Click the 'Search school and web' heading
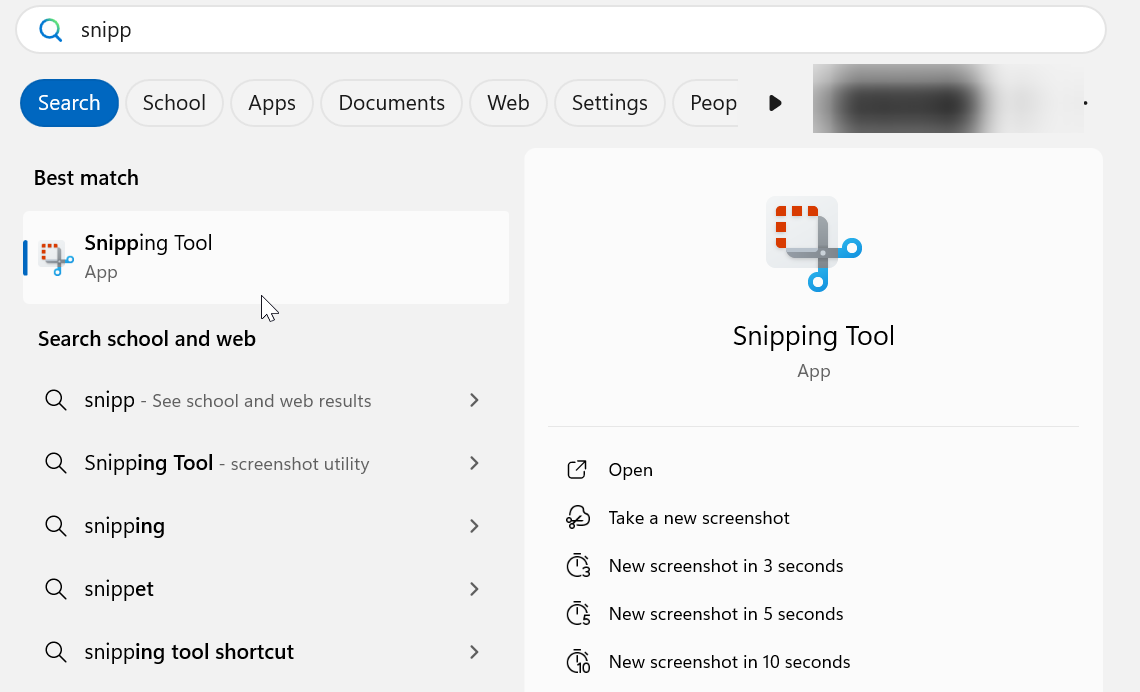 [x=147, y=339]
